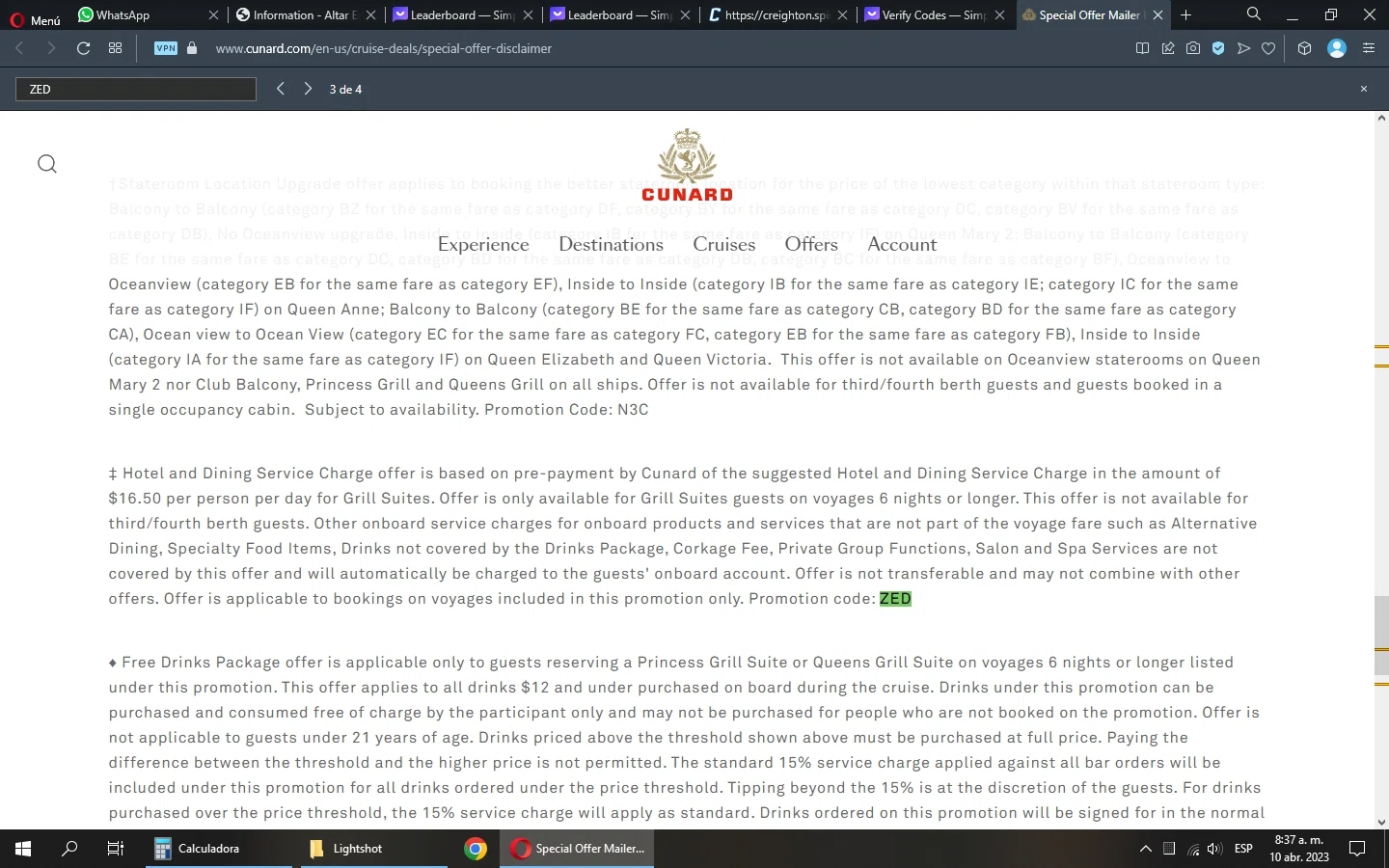Select Special Offer Mailer taskbar button
The image size is (1389, 868).
tap(577, 849)
